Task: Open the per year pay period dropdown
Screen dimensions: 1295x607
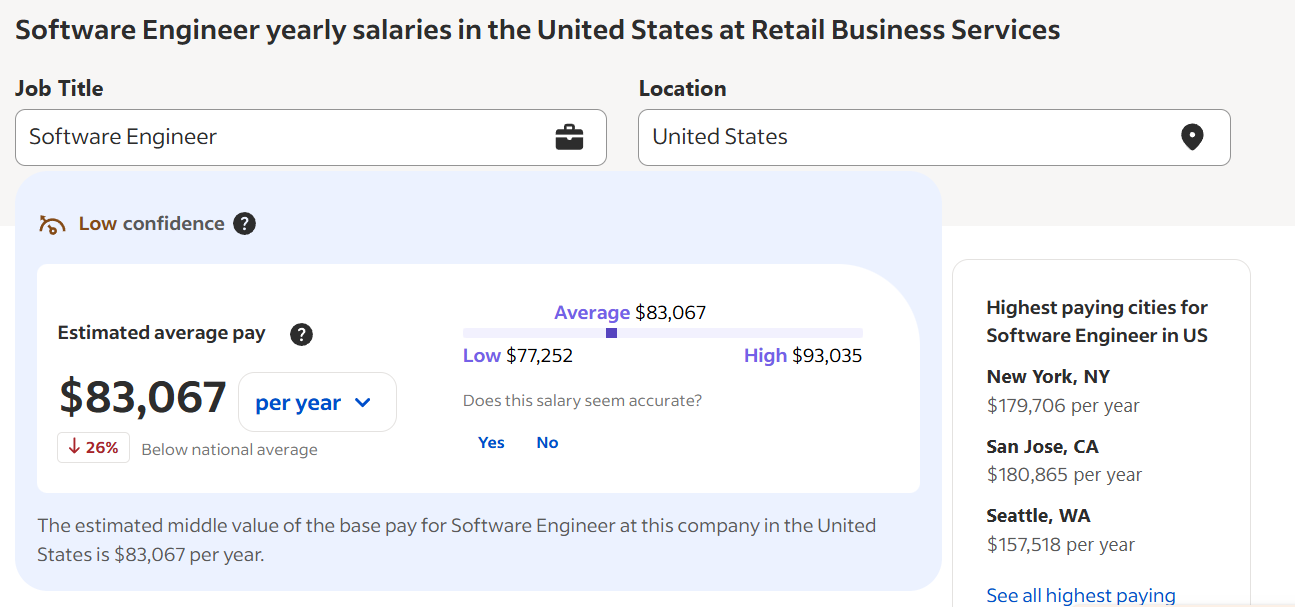Action: click(317, 401)
